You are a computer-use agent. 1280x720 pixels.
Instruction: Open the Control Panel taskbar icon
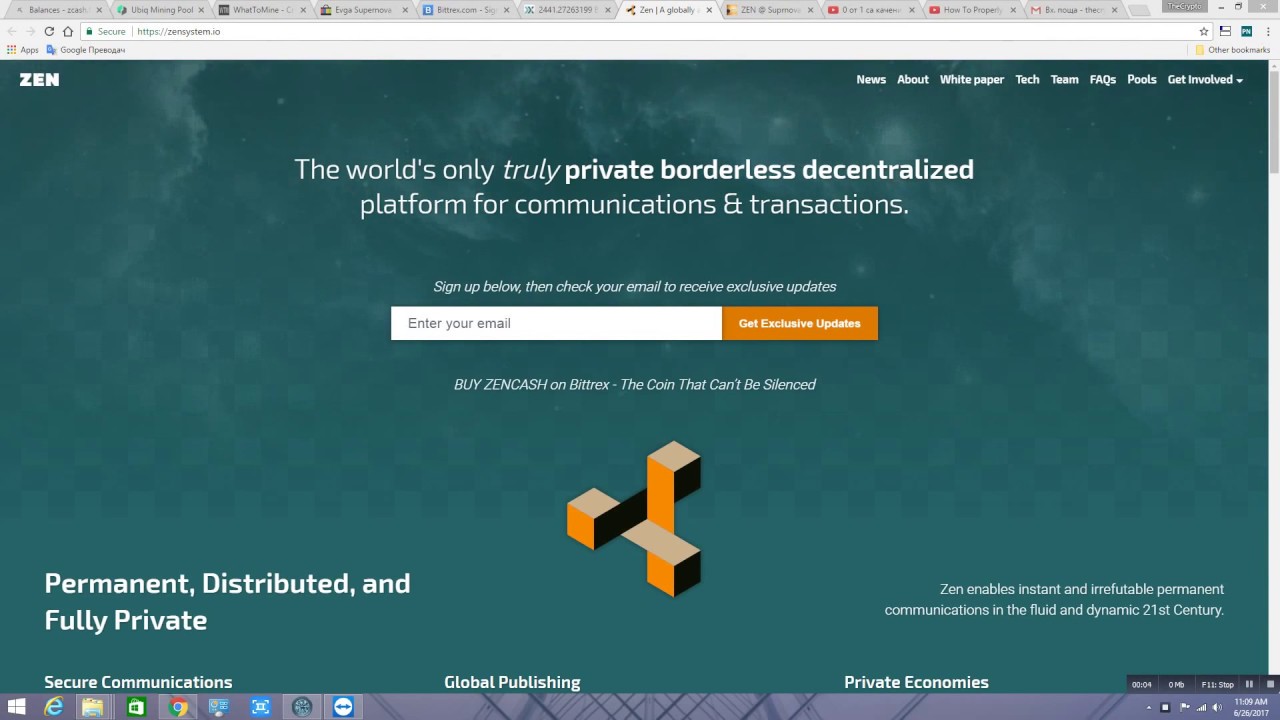pos(219,707)
